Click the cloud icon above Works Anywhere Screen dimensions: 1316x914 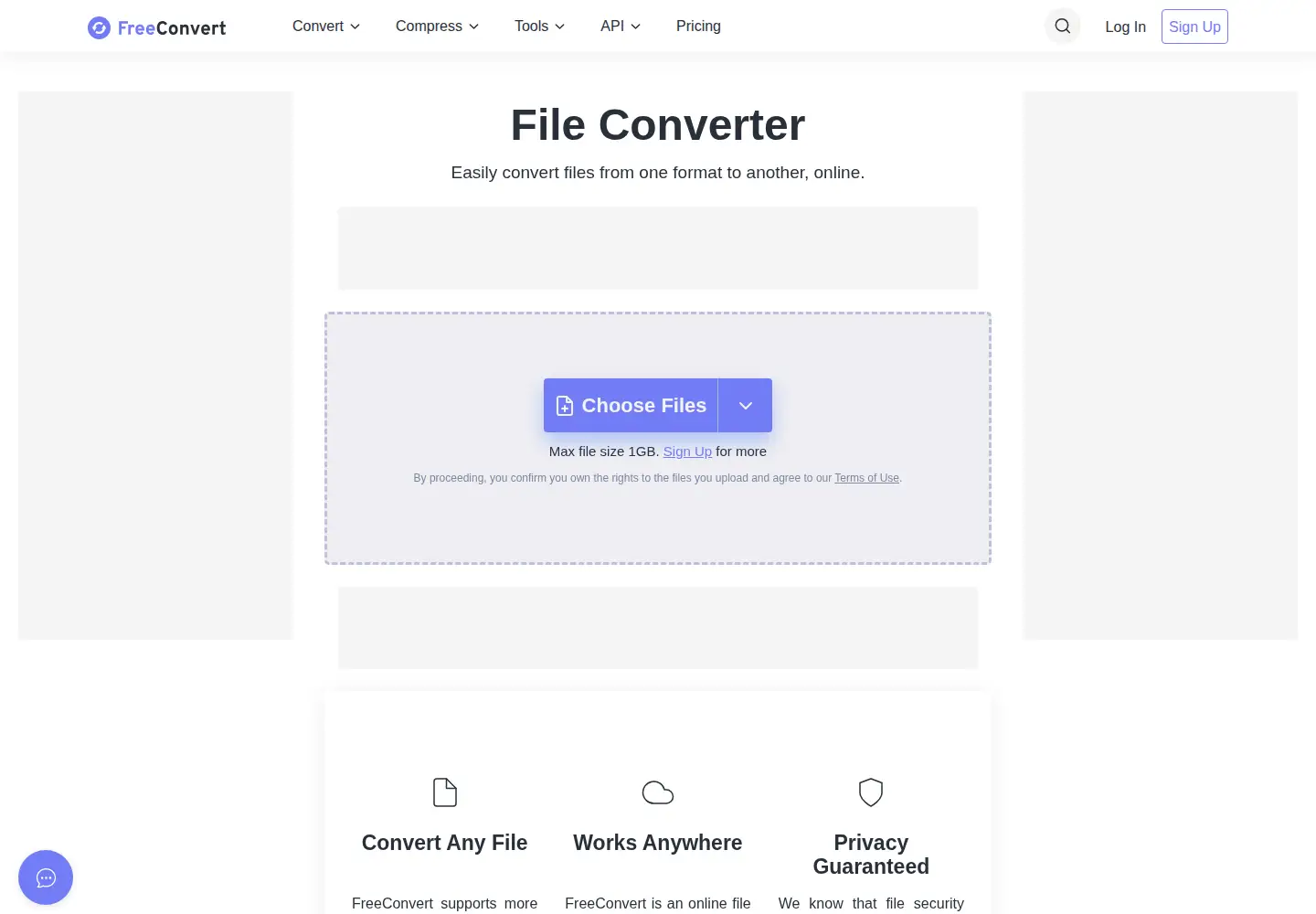658,792
